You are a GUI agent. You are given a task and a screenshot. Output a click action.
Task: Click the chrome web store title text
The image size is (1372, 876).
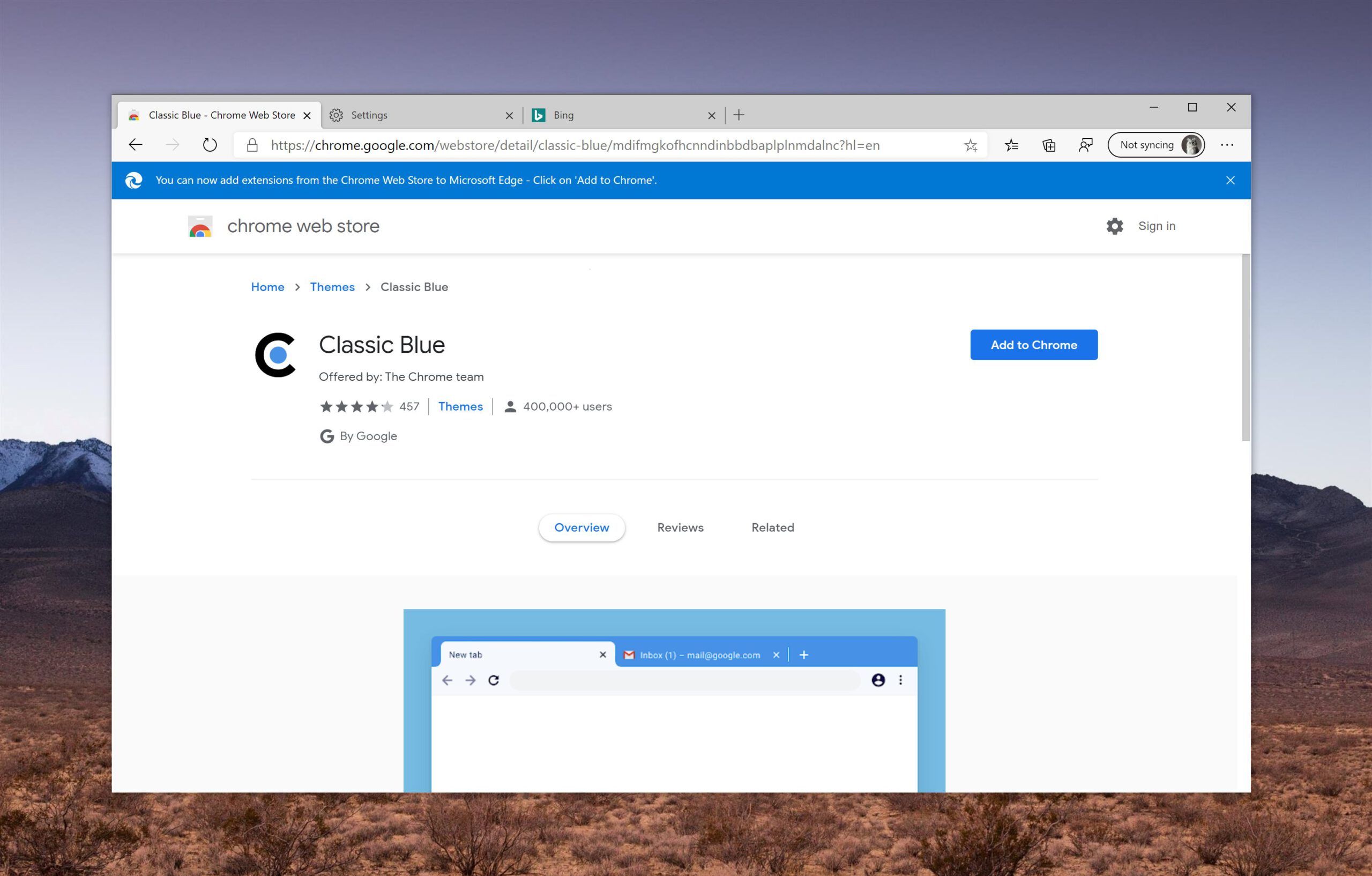[x=303, y=226]
